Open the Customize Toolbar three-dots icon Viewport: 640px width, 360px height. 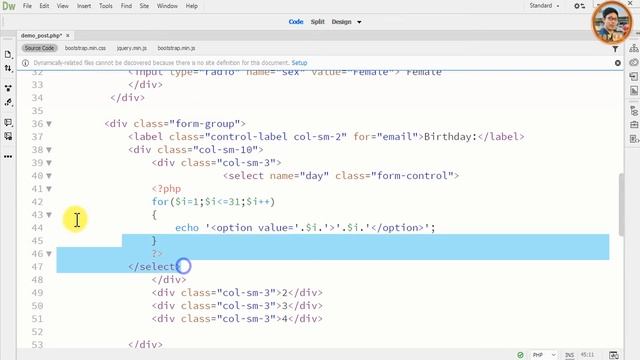coord(8,156)
